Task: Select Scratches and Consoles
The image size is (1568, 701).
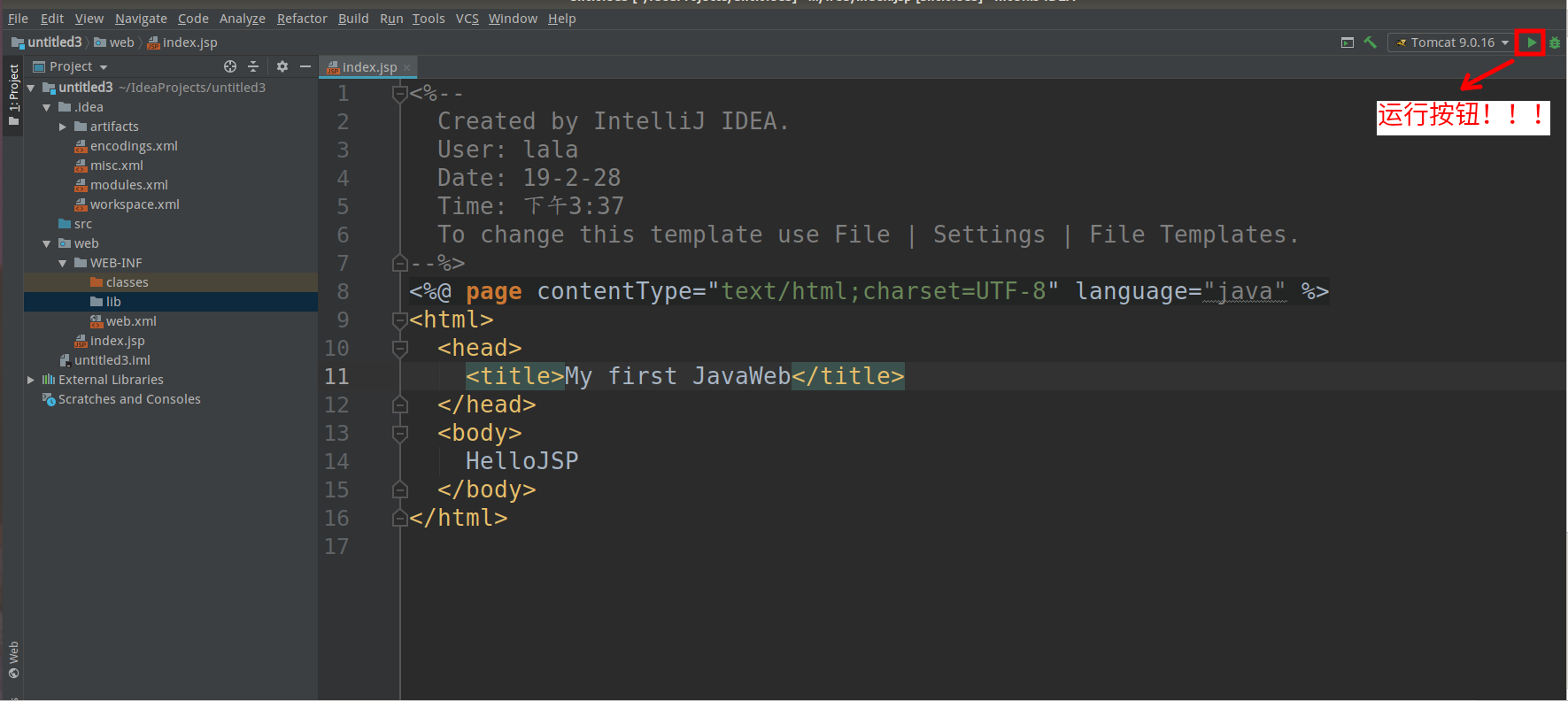Action: click(121, 399)
